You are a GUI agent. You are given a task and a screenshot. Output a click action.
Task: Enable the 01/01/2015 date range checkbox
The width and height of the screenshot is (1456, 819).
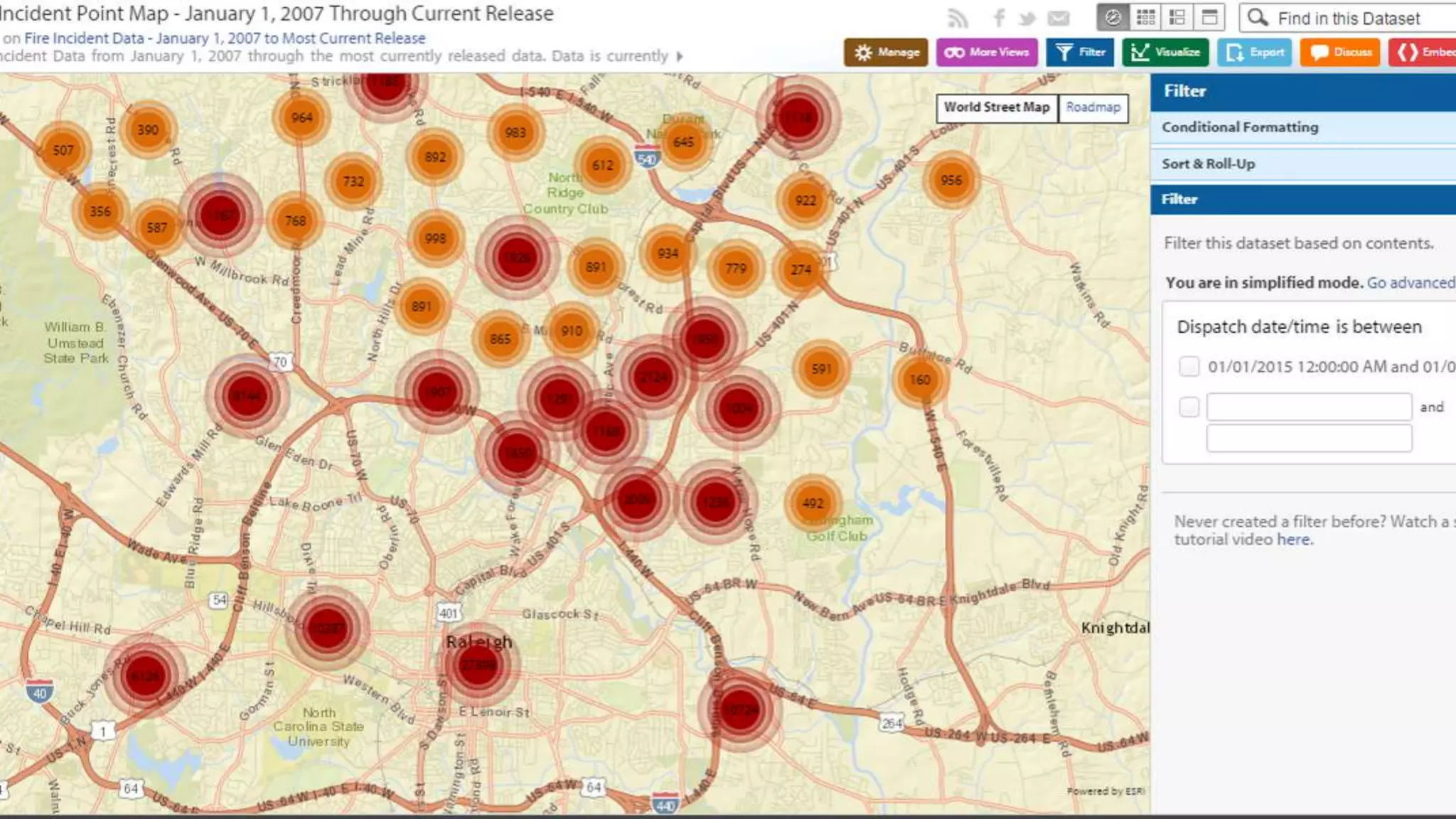click(1189, 366)
